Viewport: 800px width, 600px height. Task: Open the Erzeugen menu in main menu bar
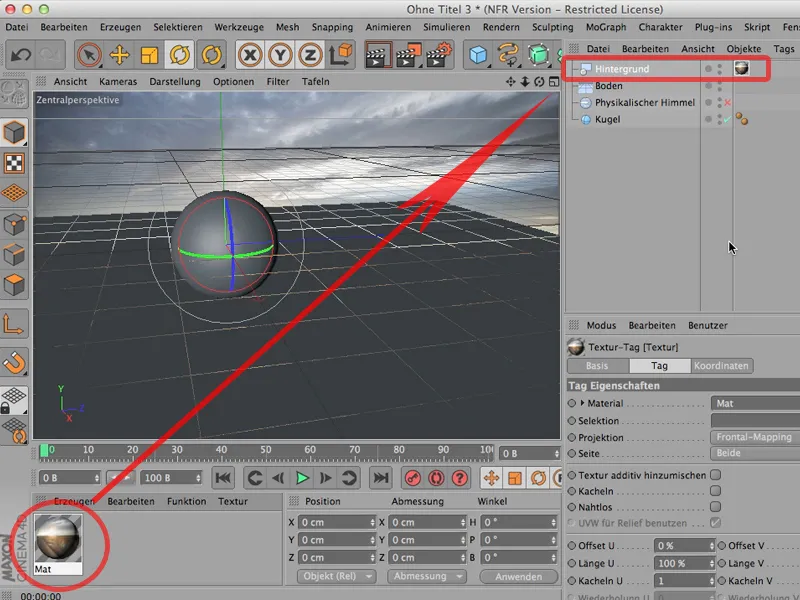point(120,27)
